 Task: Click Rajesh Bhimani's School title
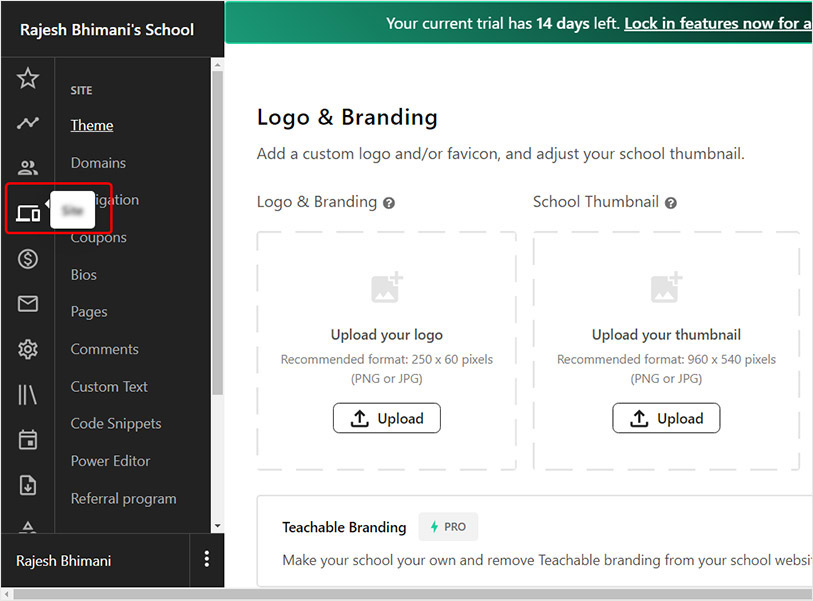coord(107,30)
